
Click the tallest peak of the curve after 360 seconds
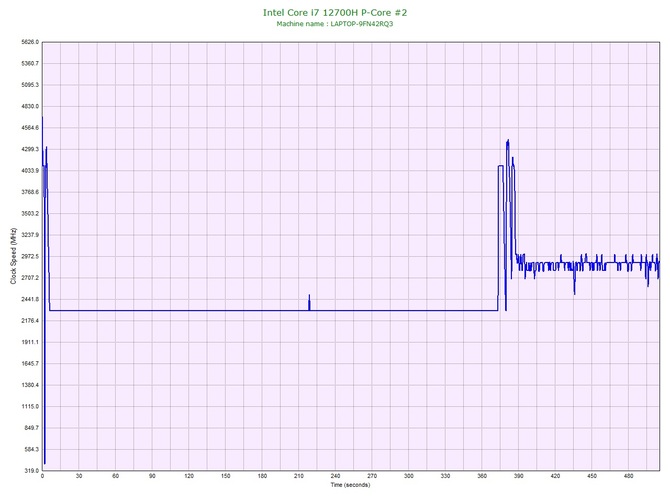click(508, 141)
